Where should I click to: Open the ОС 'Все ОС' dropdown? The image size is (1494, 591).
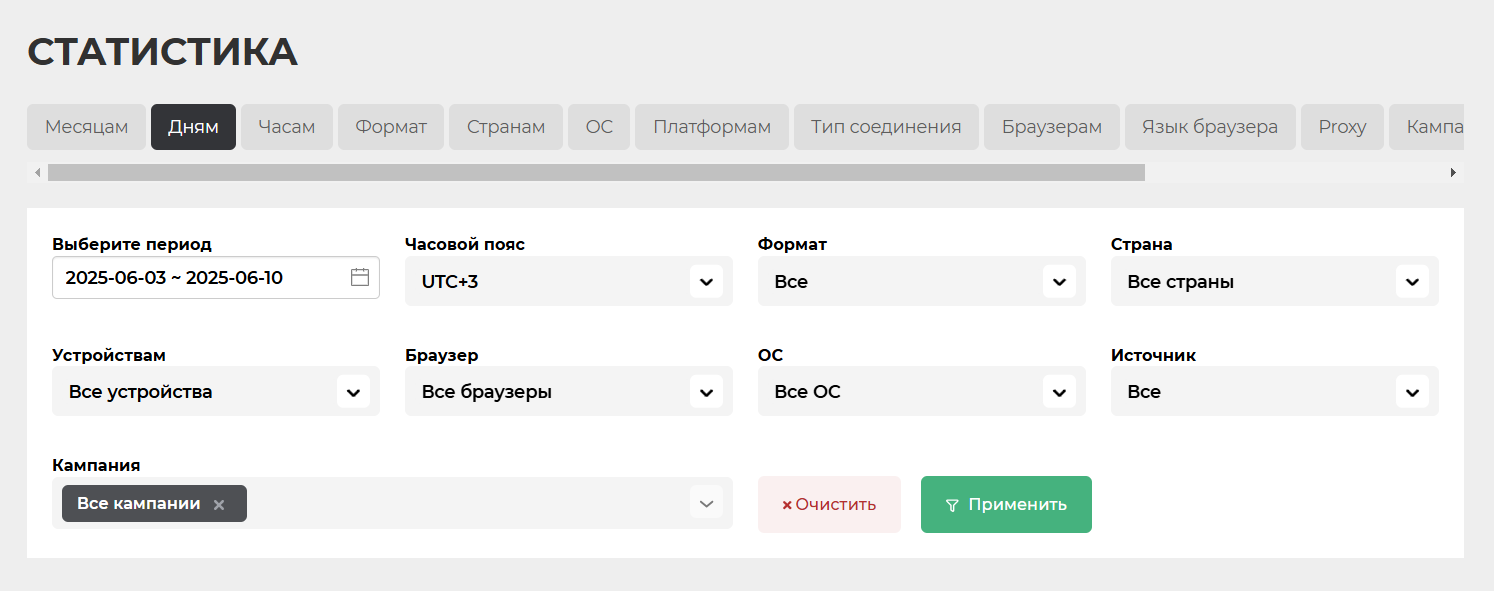[x=1059, y=392]
